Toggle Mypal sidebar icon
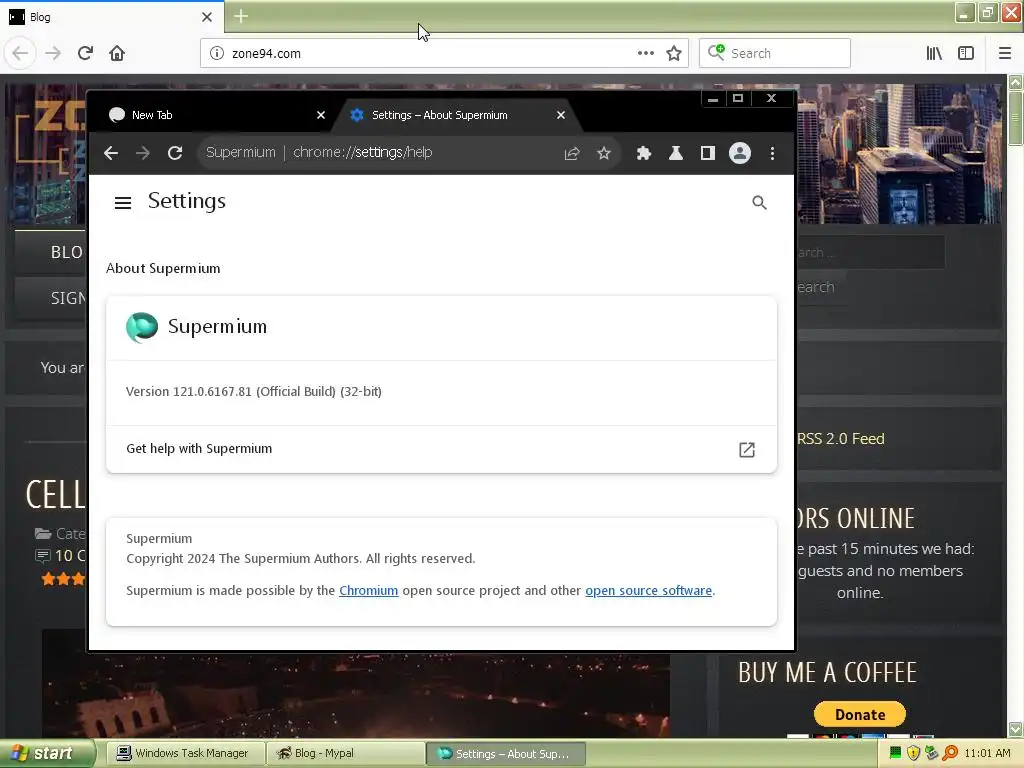Viewport: 1024px width, 768px height. tap(966, 53)
